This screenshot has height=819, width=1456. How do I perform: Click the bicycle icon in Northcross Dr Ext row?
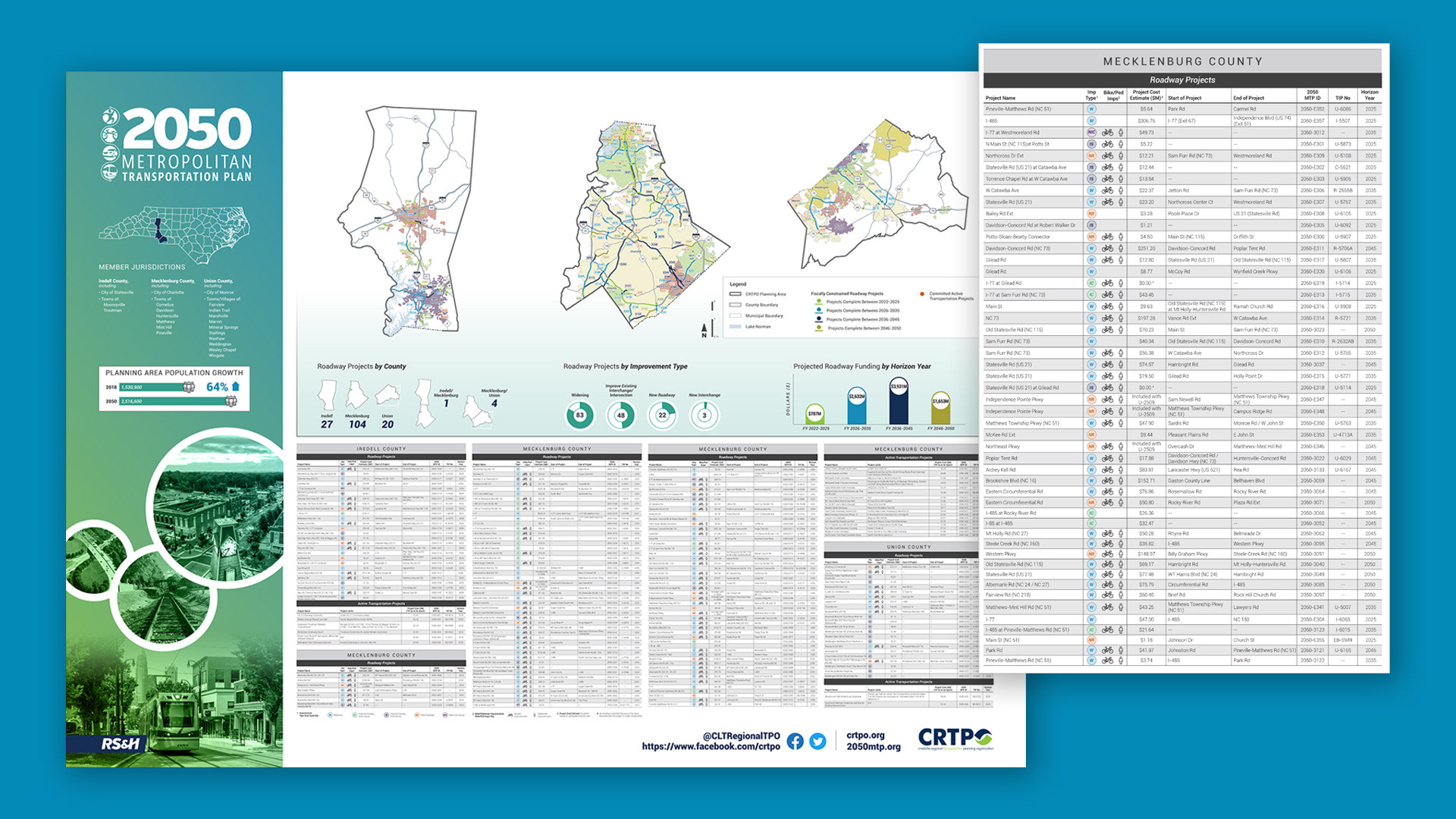[x=1108, y=155]
